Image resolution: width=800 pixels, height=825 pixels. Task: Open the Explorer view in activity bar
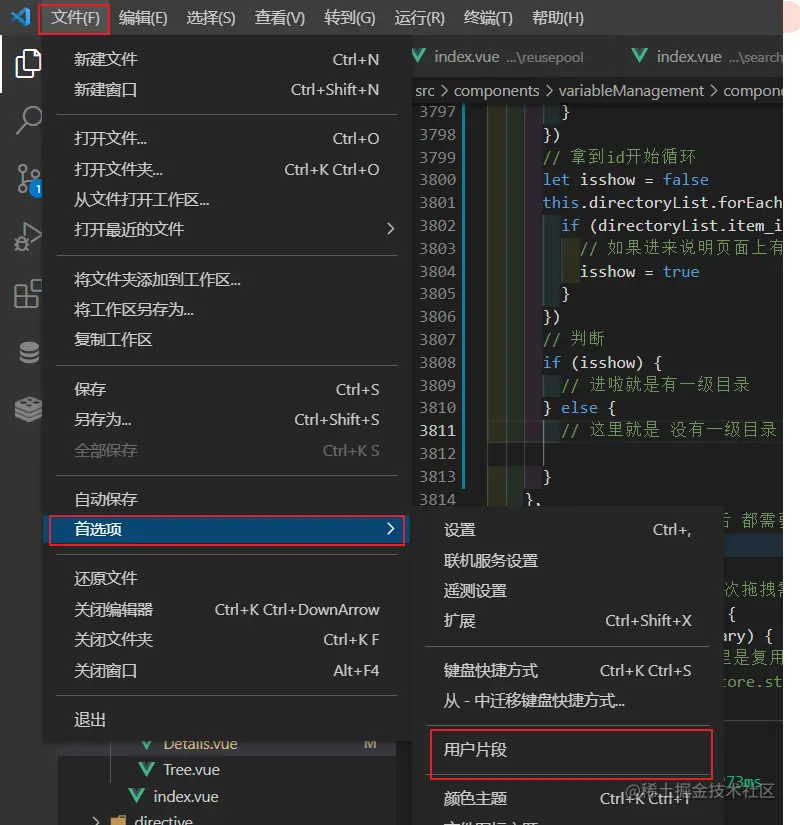click(x=28, y=64)
